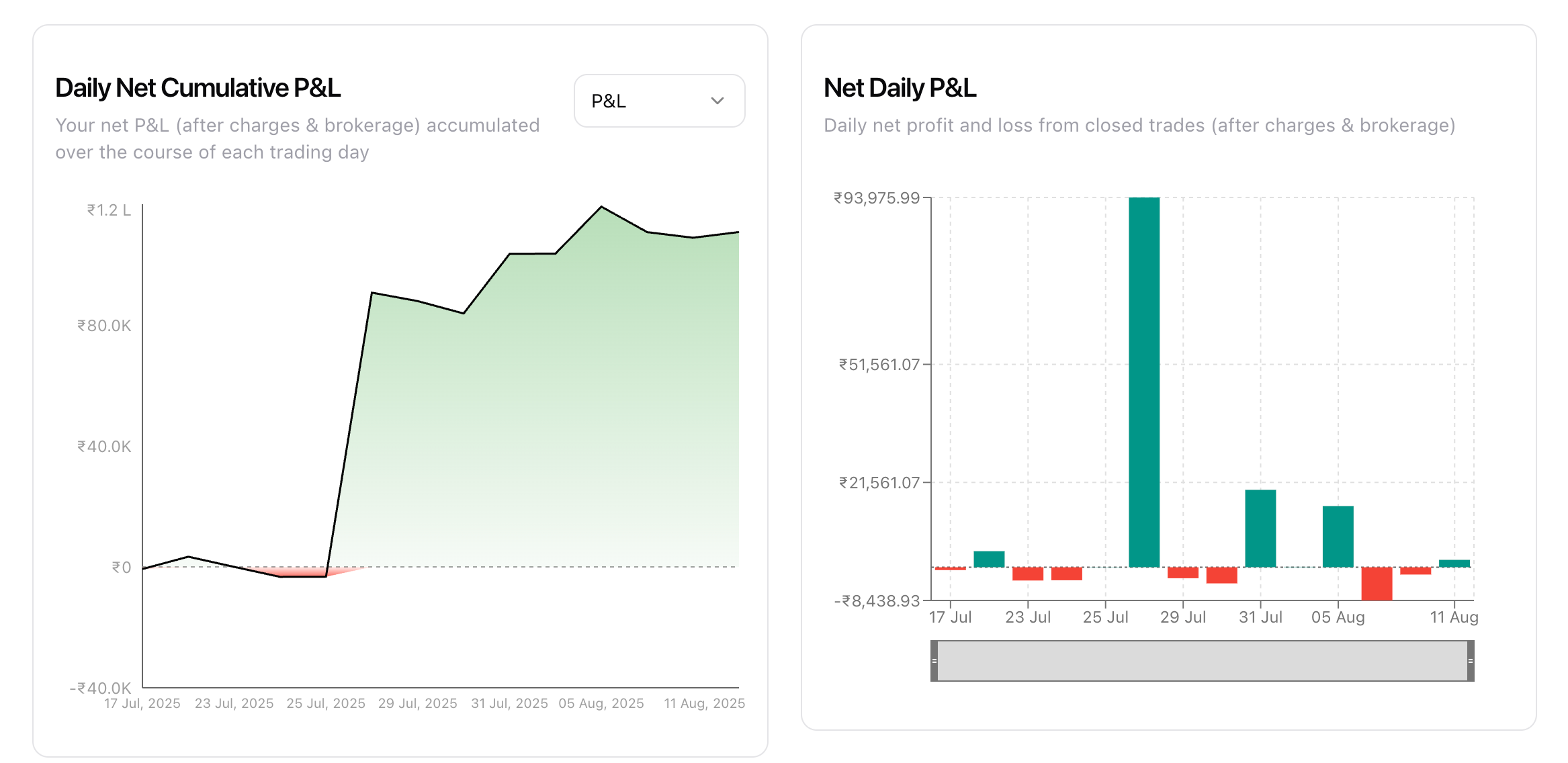Click the right handle of the date range brush
Screen dimensions: 1568x763
tap(1470, 661)
